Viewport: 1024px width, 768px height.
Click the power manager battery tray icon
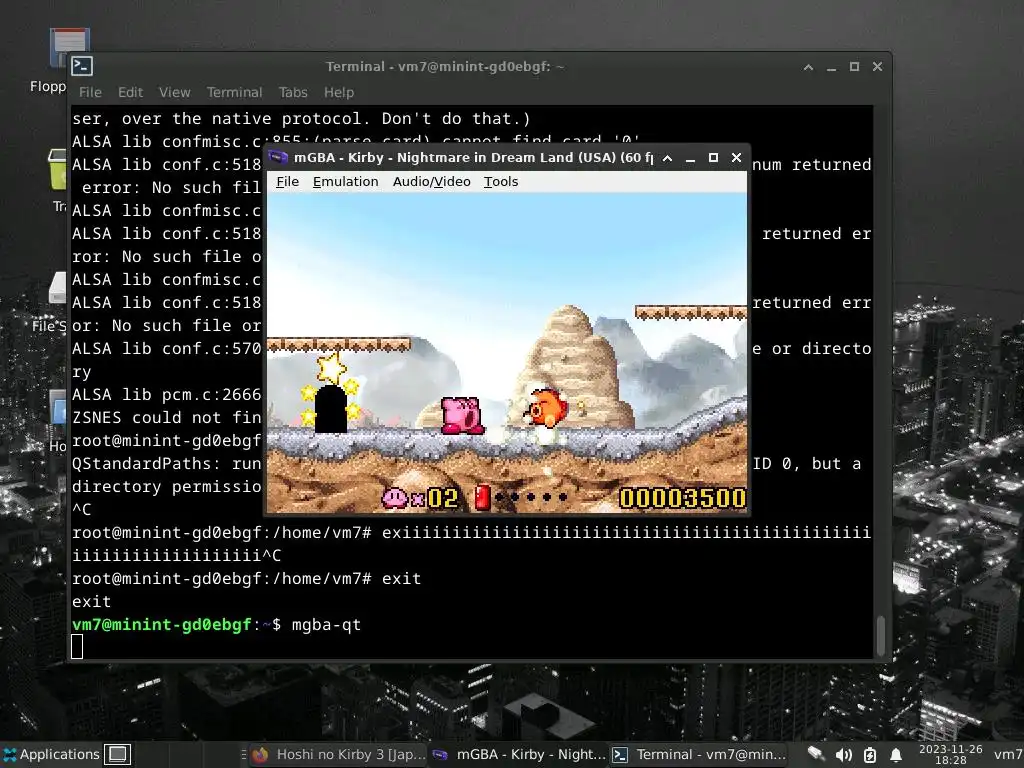coord(870,755)
